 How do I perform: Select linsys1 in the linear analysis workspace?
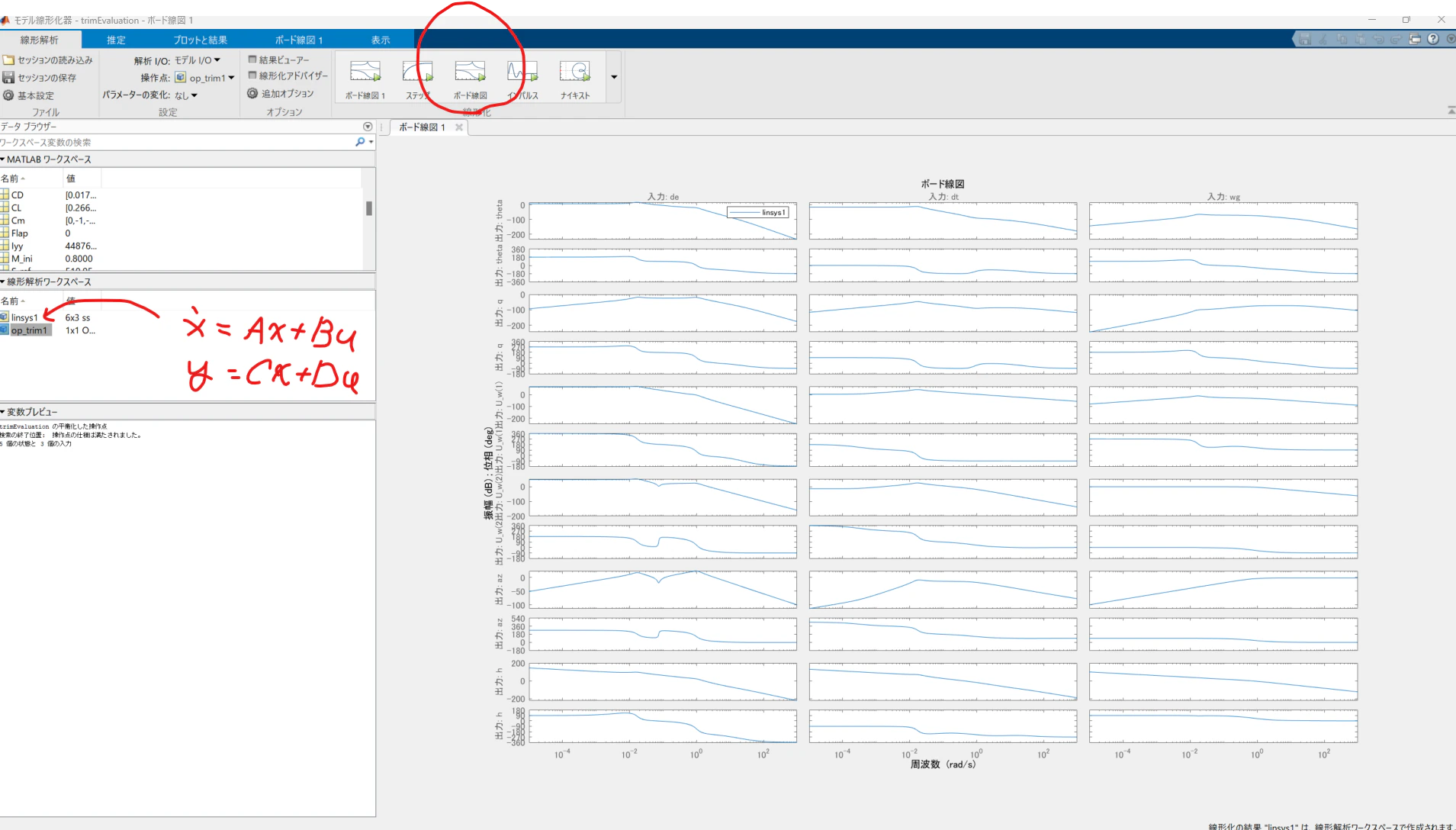[x=25, y=317]
